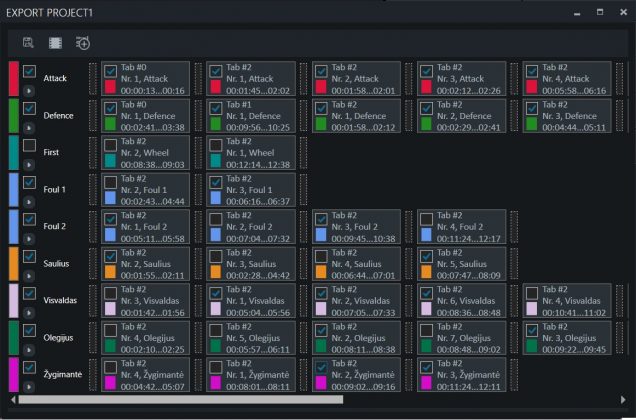
Task: Click the film strip export icon
Action: (55, 42)
